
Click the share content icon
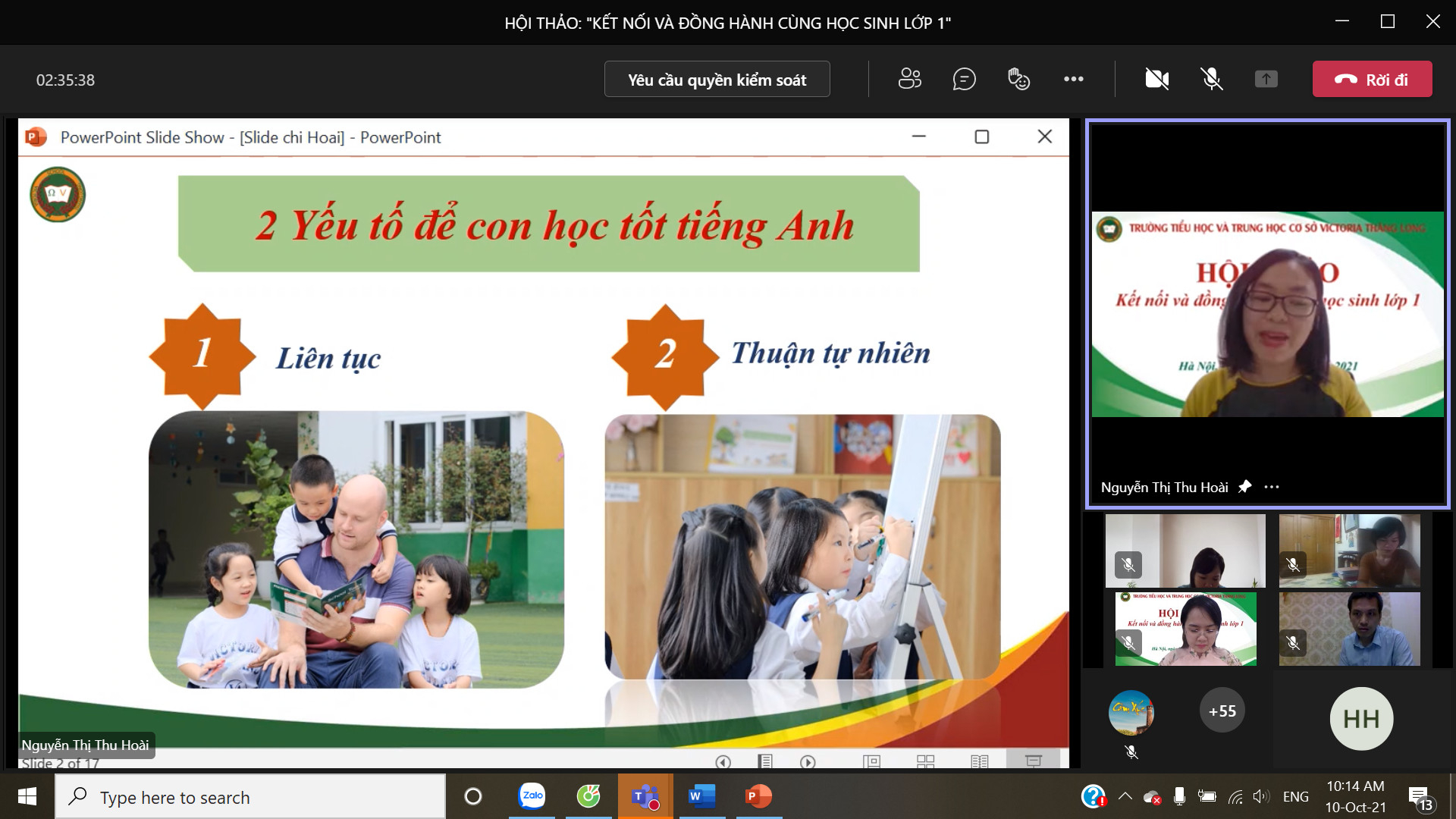pos(1266,79)
